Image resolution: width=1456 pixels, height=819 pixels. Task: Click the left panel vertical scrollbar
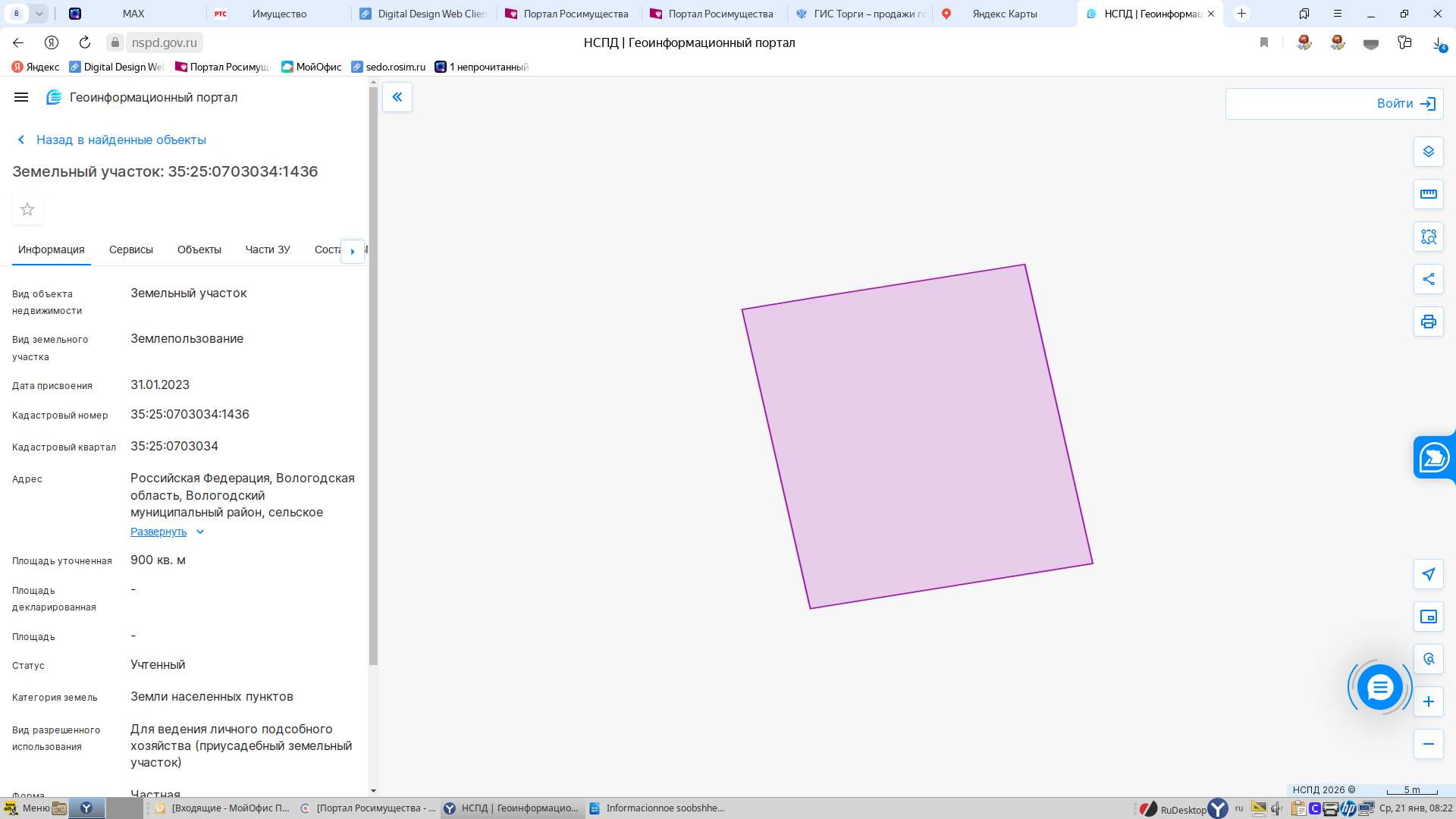pyautogui.click(x=373, y=379)
